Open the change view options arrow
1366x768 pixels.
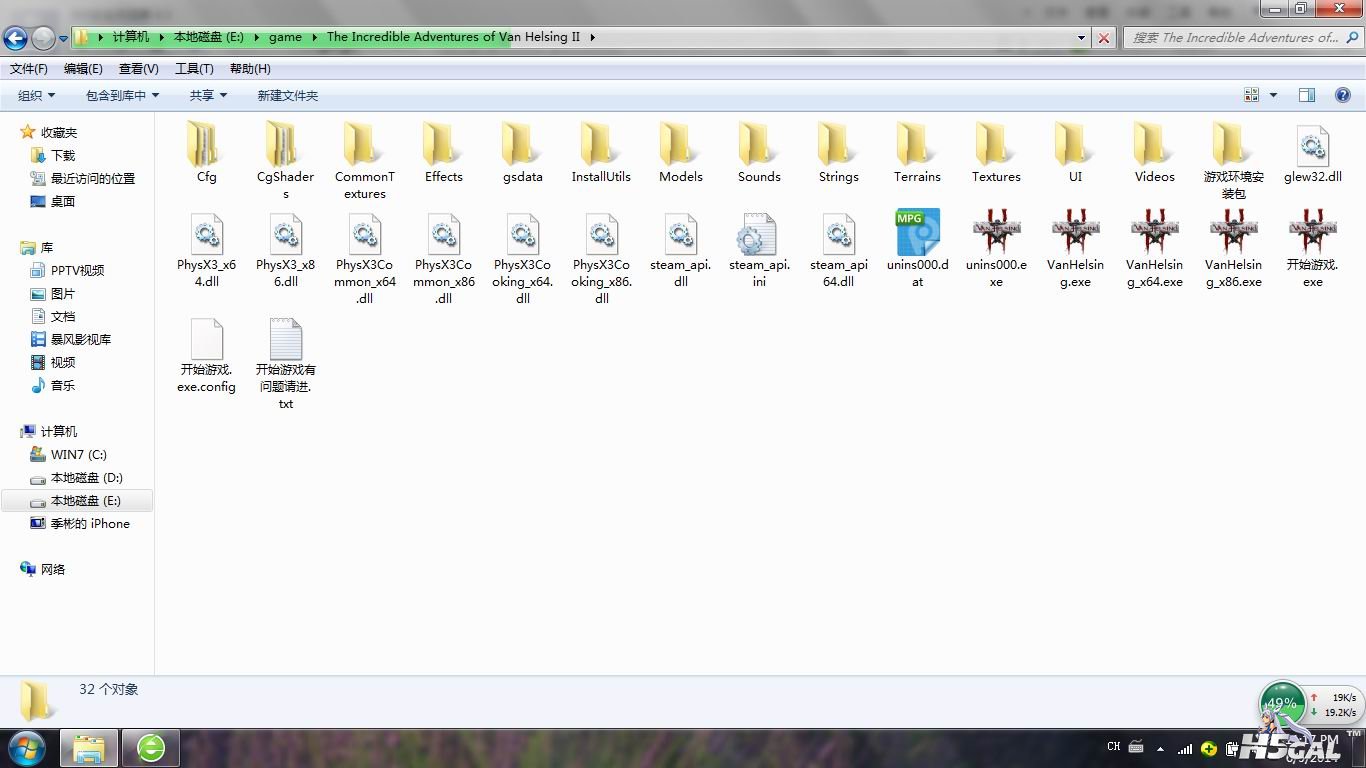[1273, 95]
